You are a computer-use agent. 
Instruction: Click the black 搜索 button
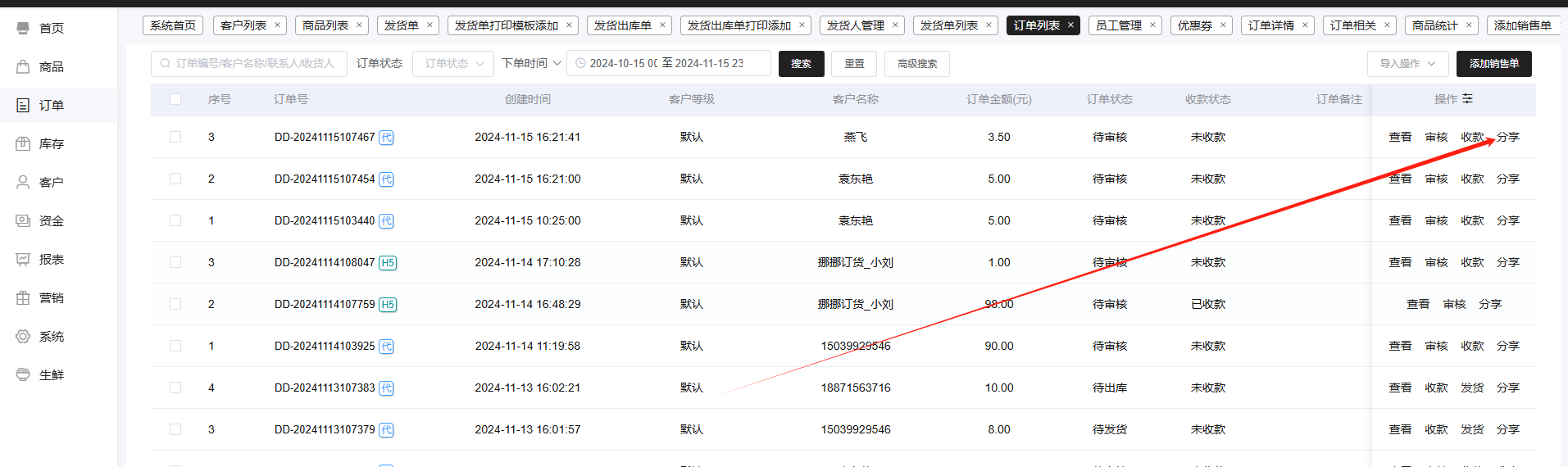click(x=801, y=64)
